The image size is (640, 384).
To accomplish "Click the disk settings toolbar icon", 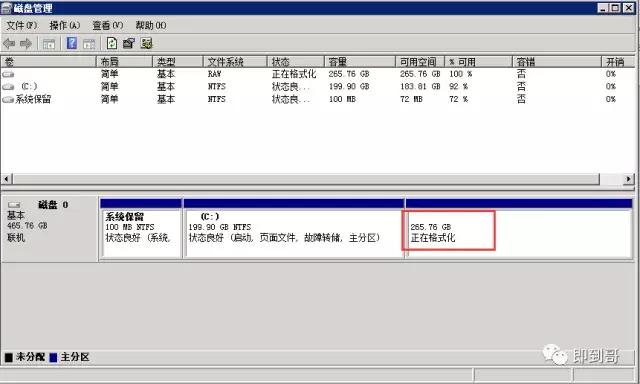I will pos(146,43).
